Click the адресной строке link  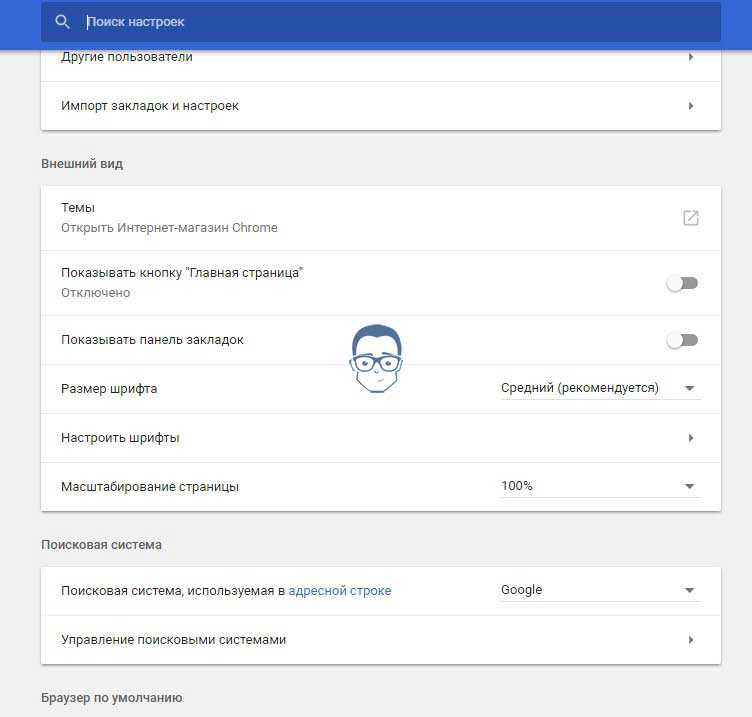pos(340,591)
